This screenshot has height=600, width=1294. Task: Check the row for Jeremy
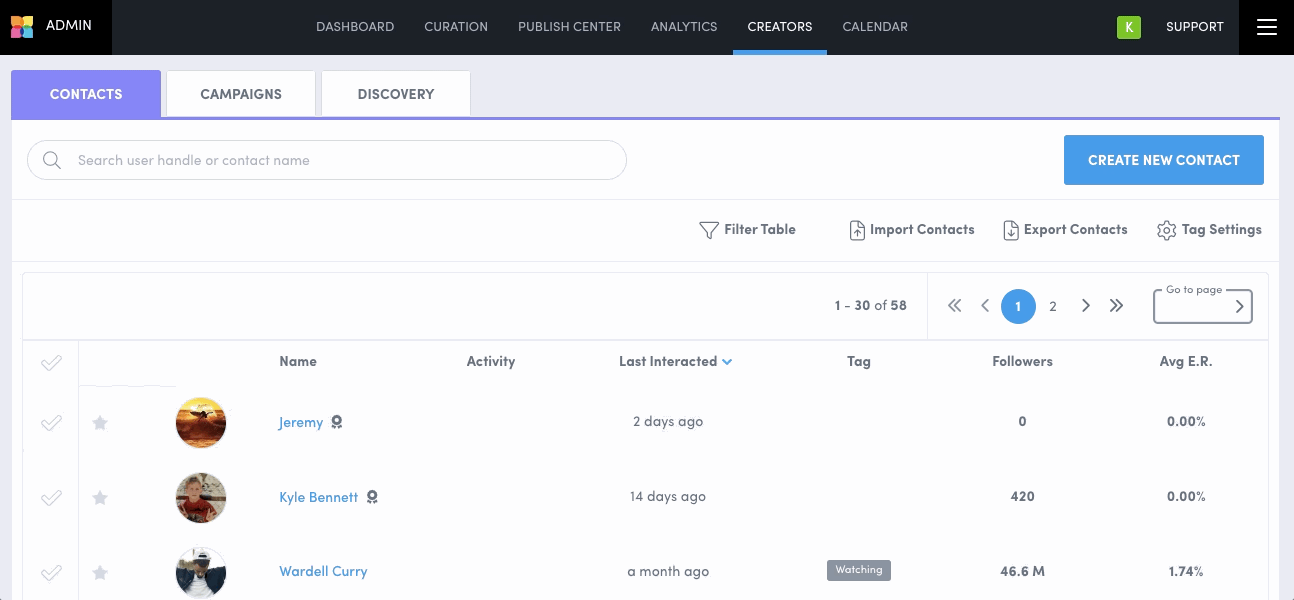coord(51,423)
